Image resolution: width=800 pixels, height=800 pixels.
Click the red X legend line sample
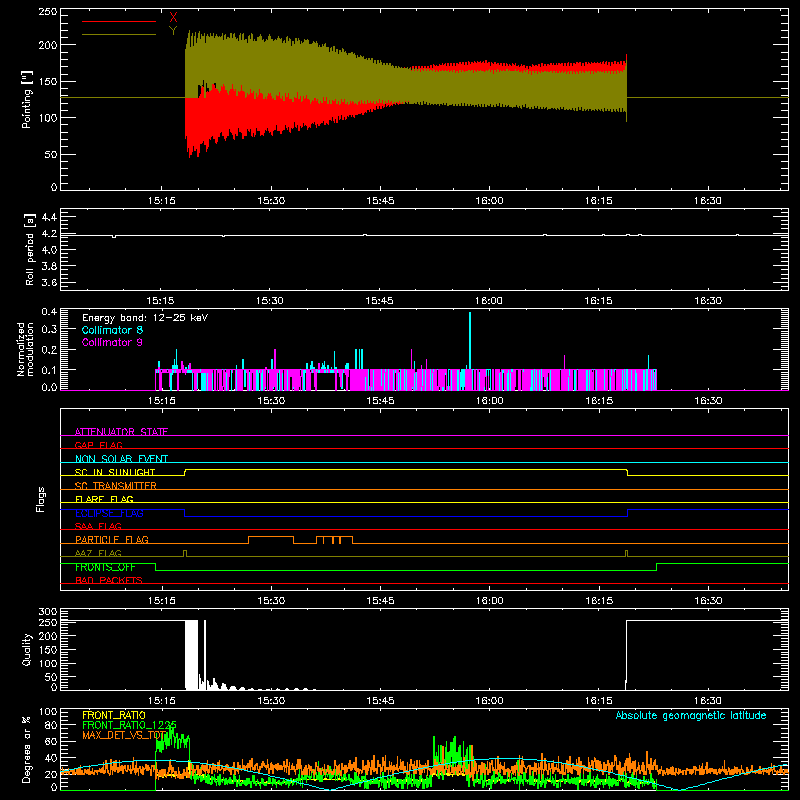(119, 21)
